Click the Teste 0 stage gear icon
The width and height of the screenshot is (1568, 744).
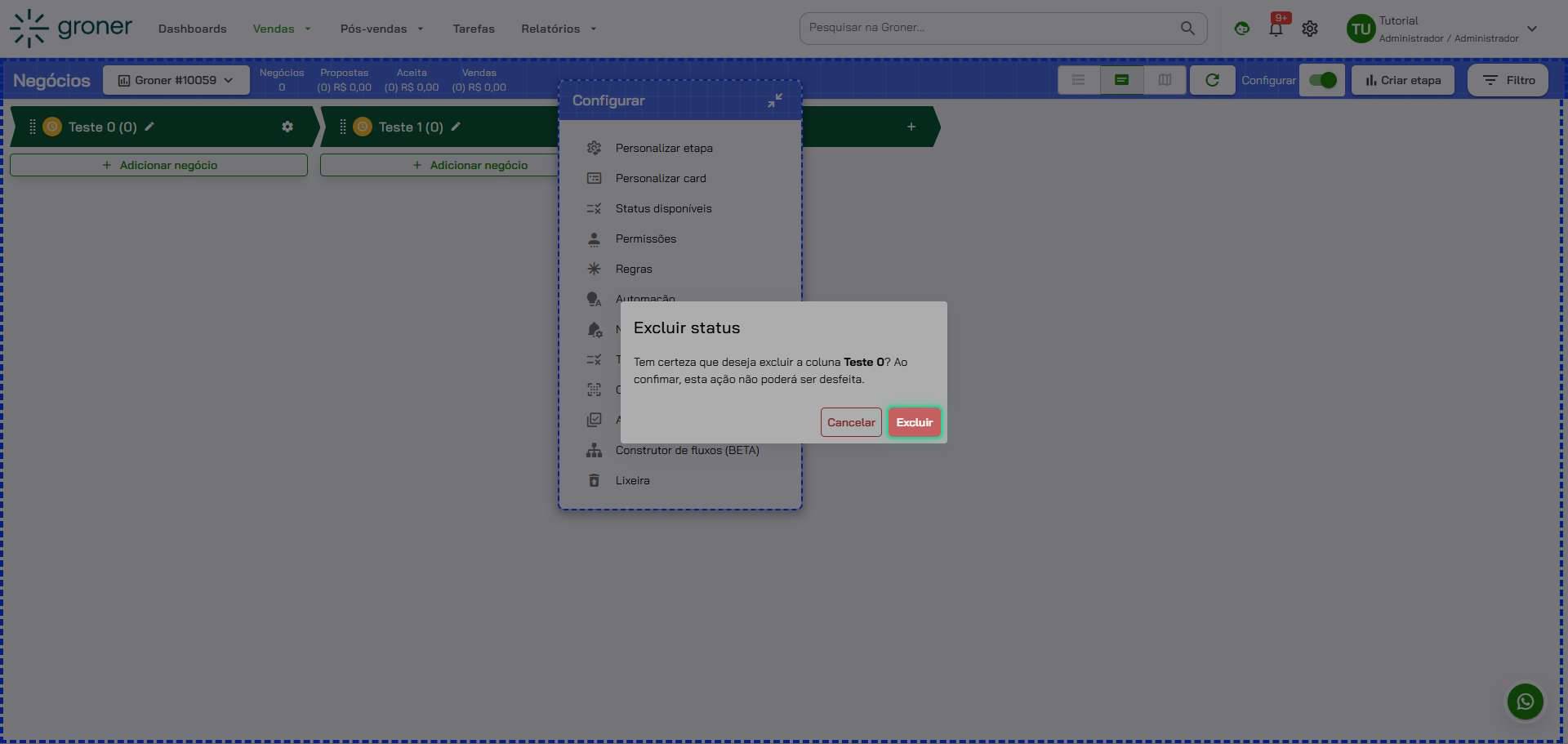point(287,127)
